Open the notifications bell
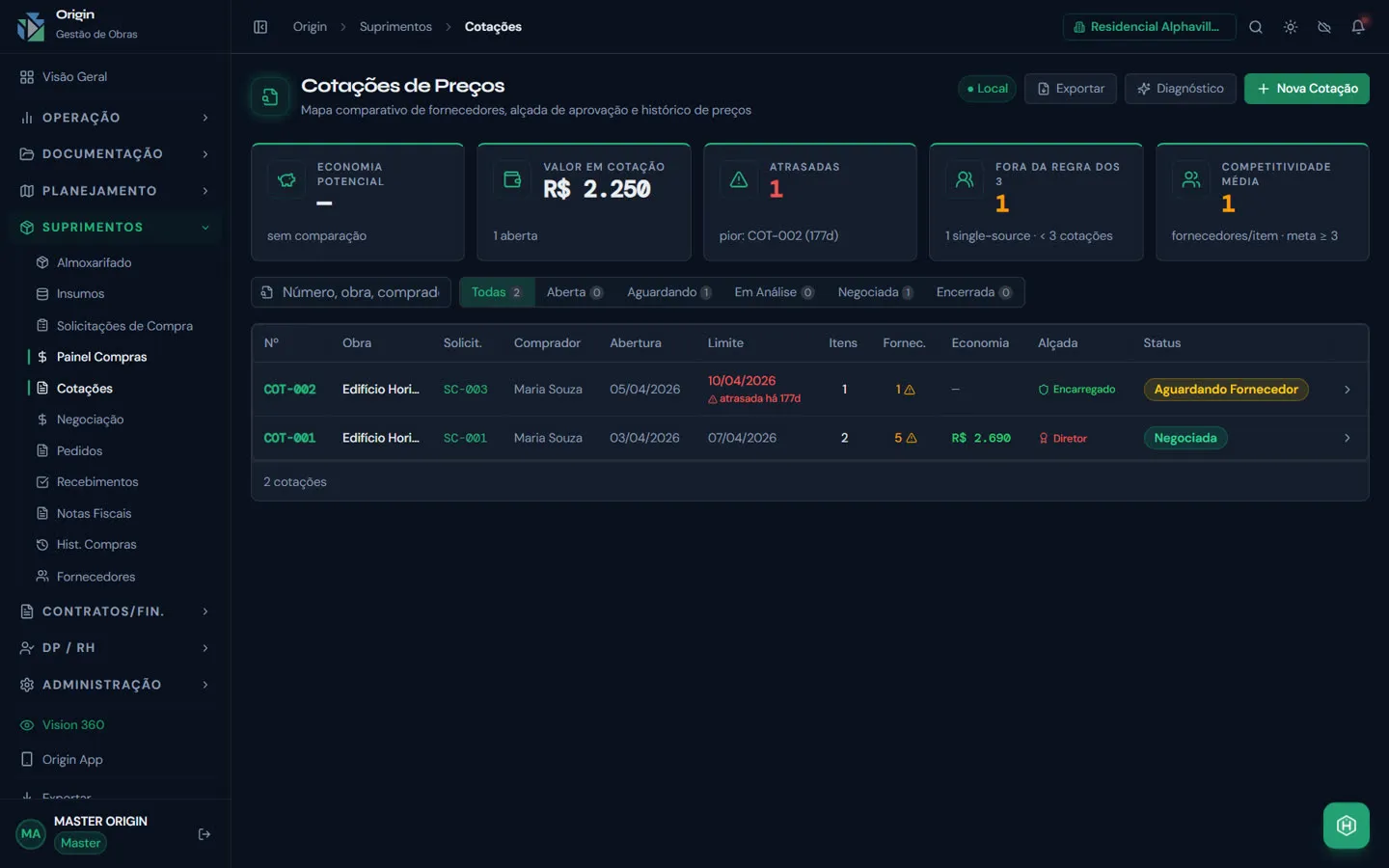Viewport: 1389px width, 868px height. pyautogui.click(x=1358, y=27)
